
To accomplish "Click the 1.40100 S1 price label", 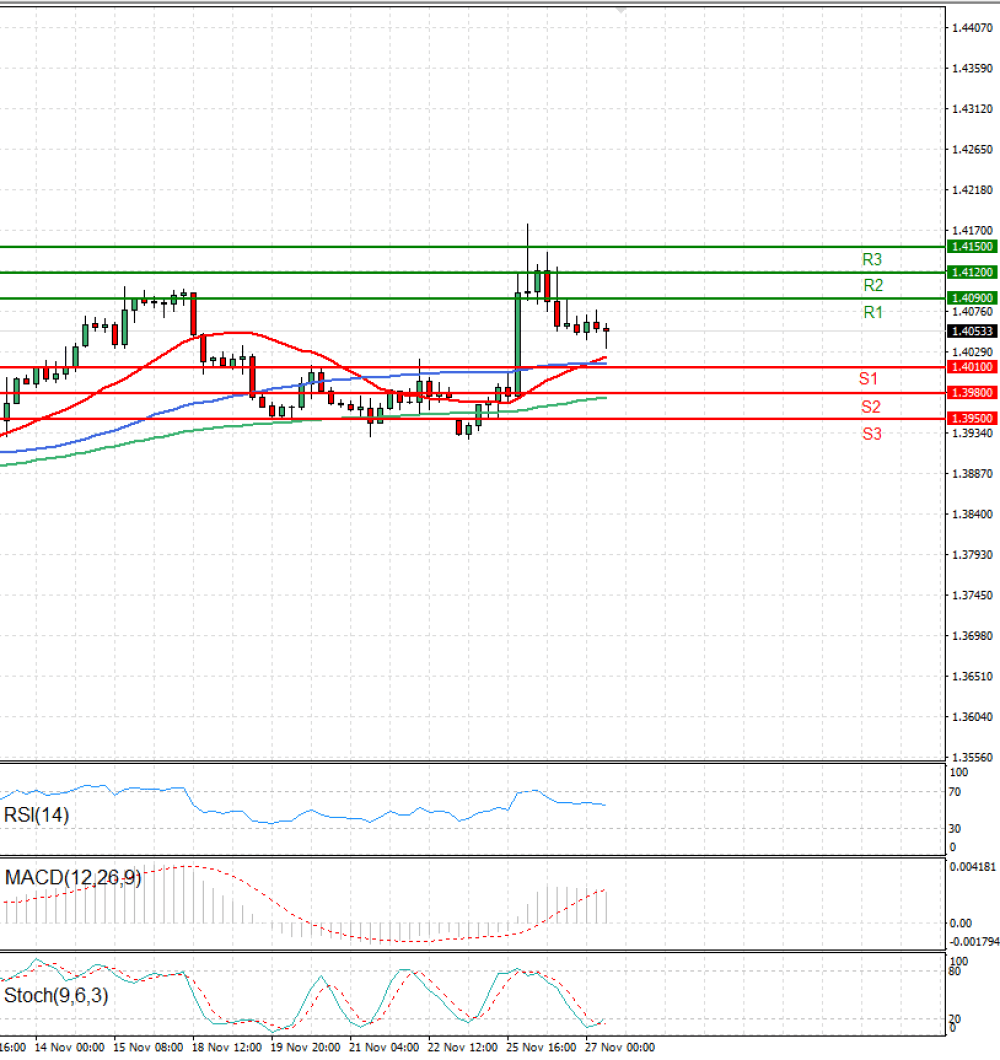I will point(972,367).
